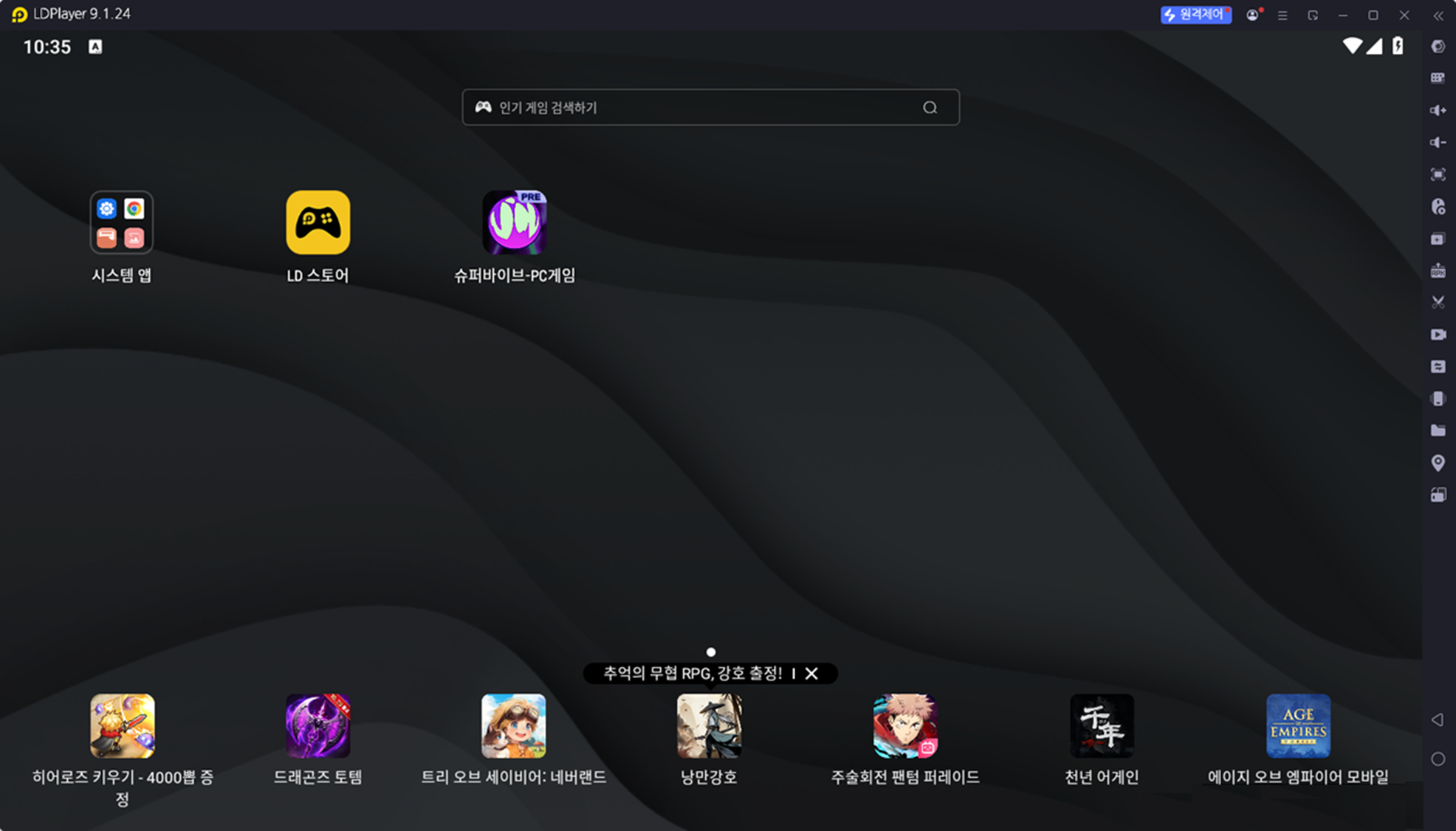Select the scissors screenshot tool
1456x831 pixels.
point(1438,302)
